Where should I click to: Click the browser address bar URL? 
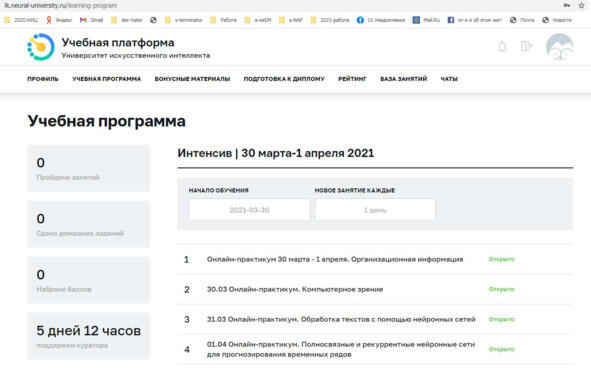[61, 5]
